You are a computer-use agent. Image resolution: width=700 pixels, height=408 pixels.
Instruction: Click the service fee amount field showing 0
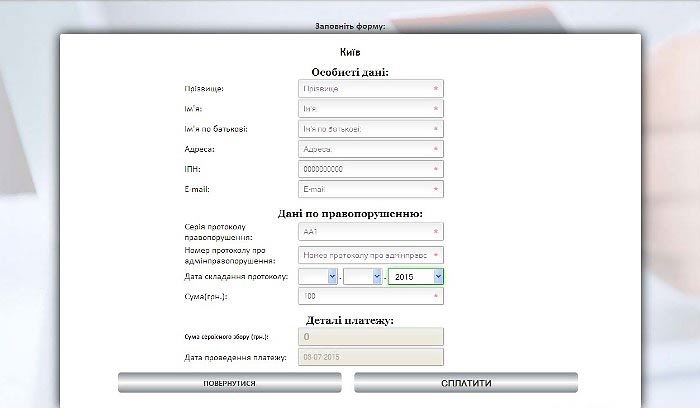[x=371, y=337]
